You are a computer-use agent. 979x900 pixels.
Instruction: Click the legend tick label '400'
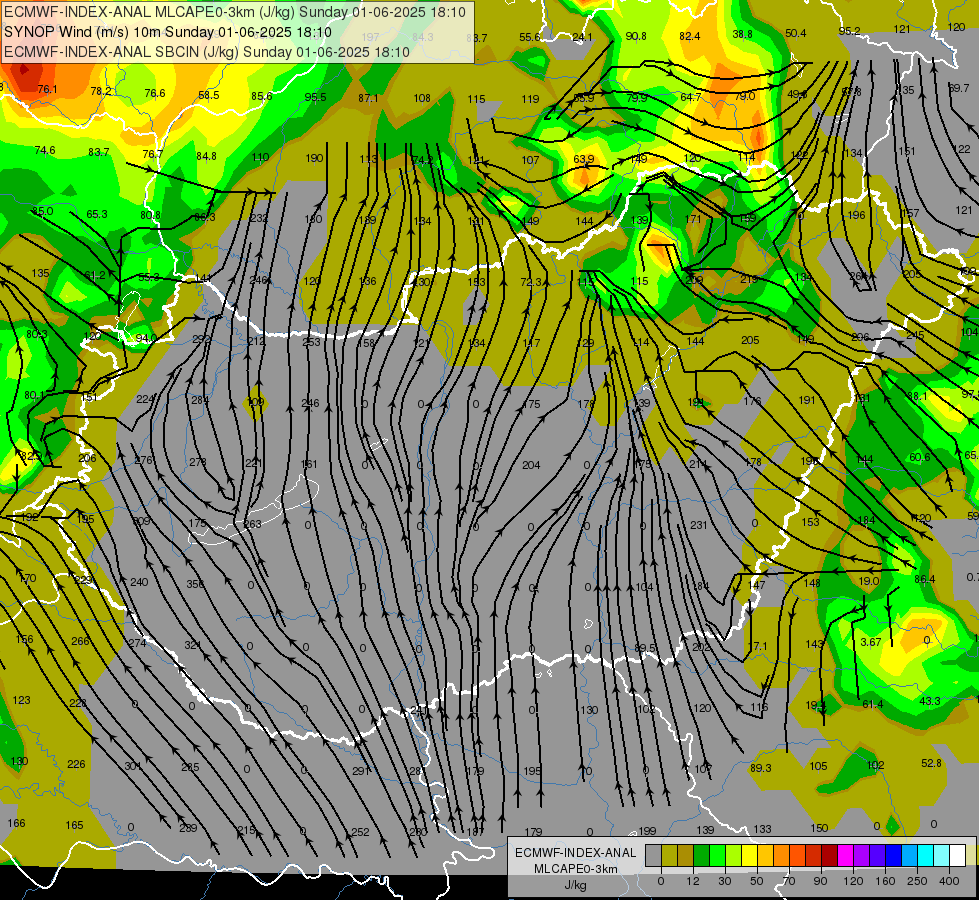pos(949,881)
